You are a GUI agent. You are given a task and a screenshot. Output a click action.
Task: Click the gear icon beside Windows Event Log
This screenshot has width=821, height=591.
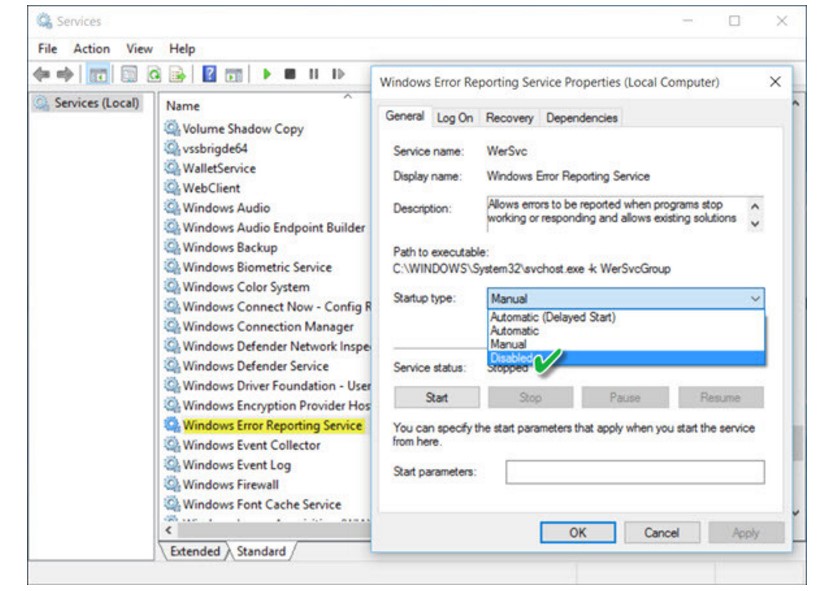(172, 464)
